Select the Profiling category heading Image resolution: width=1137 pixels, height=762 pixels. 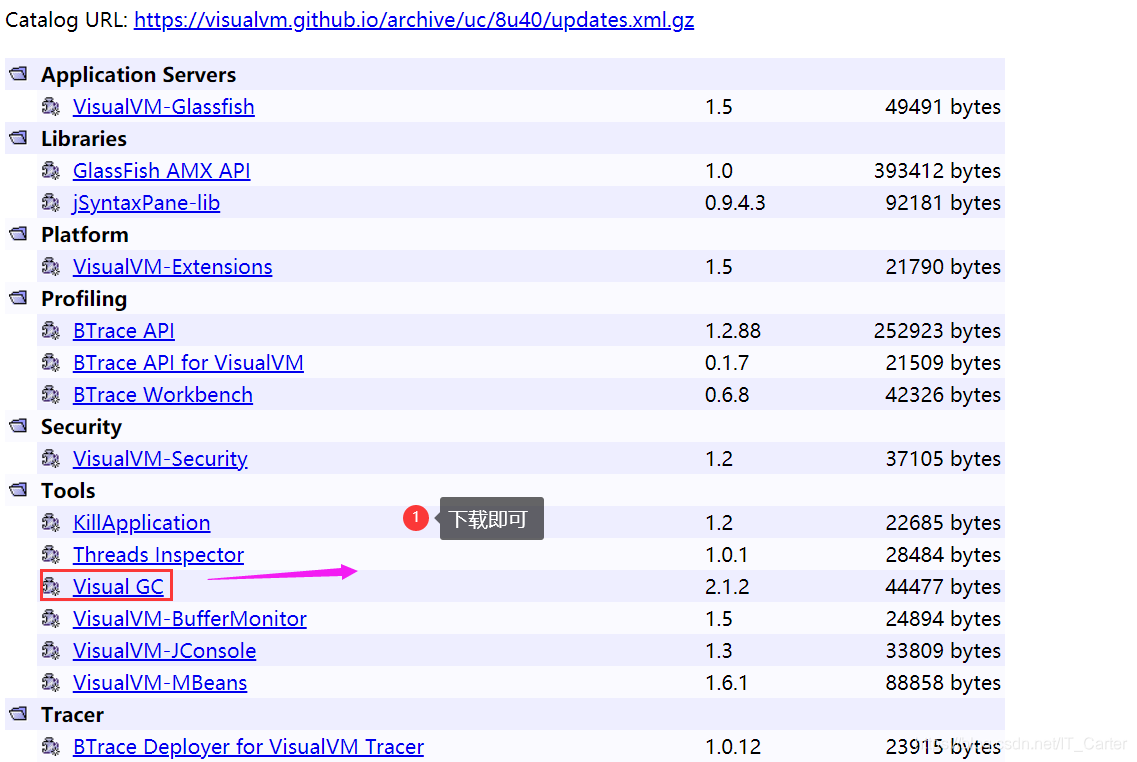coord(84,299)
